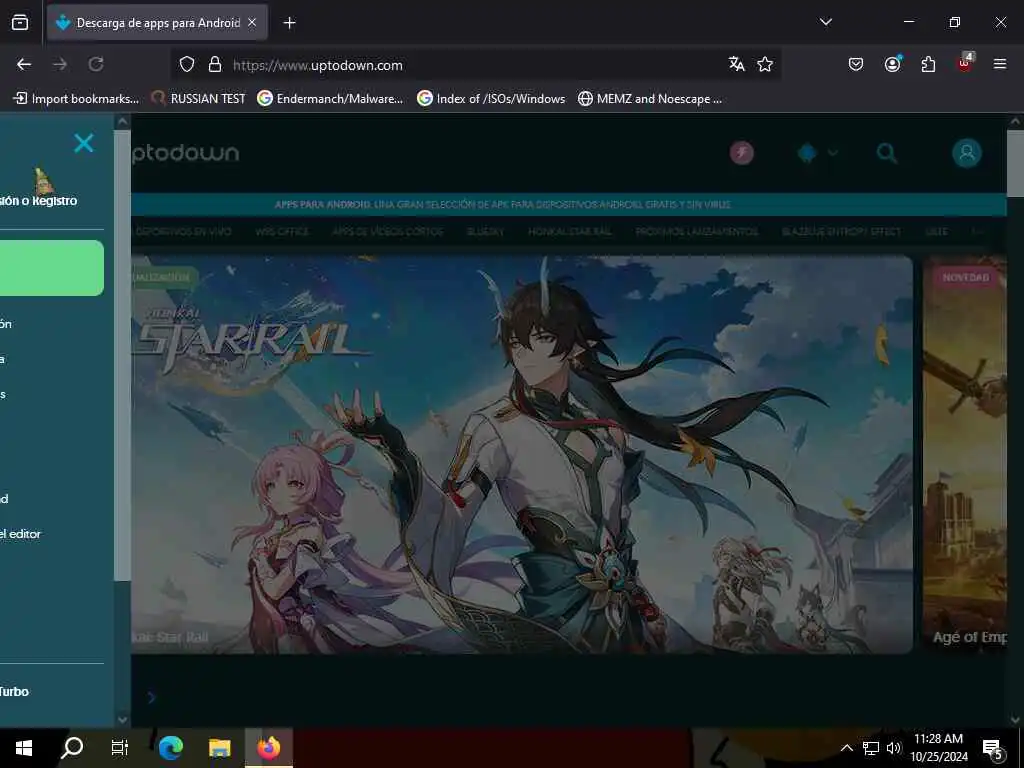The width and height of the screenshot is (1024, 768).
Task: Open "BlazBlue Entropy Effect" topic link
Action: coord(841,232)
